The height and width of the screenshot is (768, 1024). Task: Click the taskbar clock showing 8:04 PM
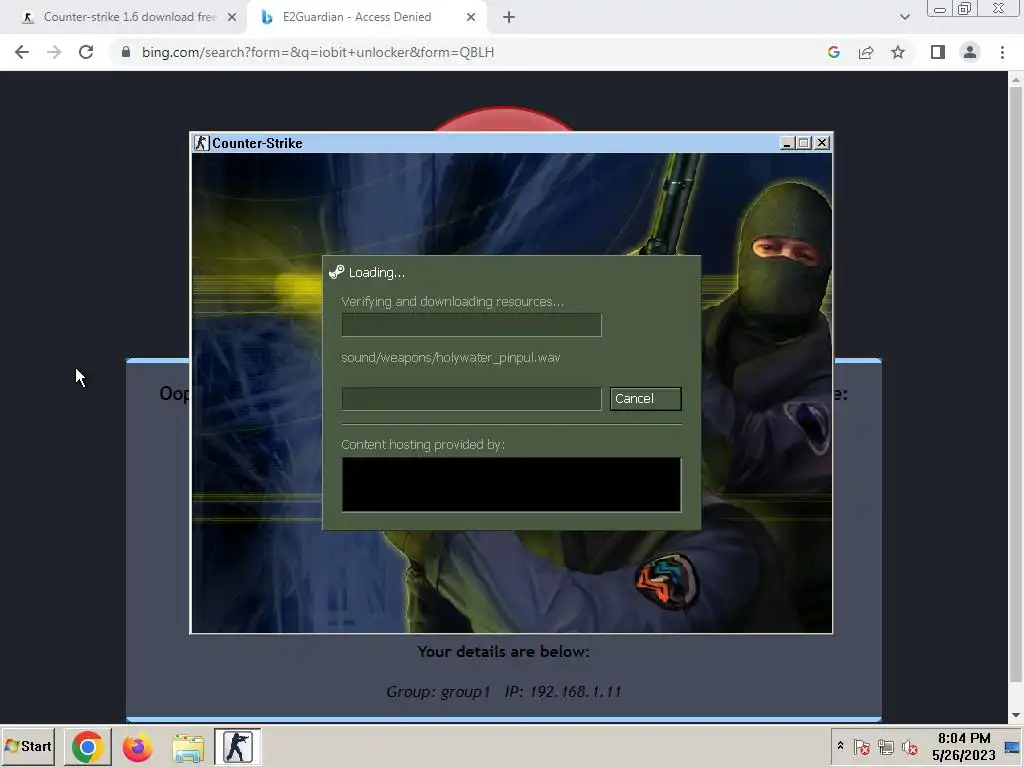pos(964,746)
